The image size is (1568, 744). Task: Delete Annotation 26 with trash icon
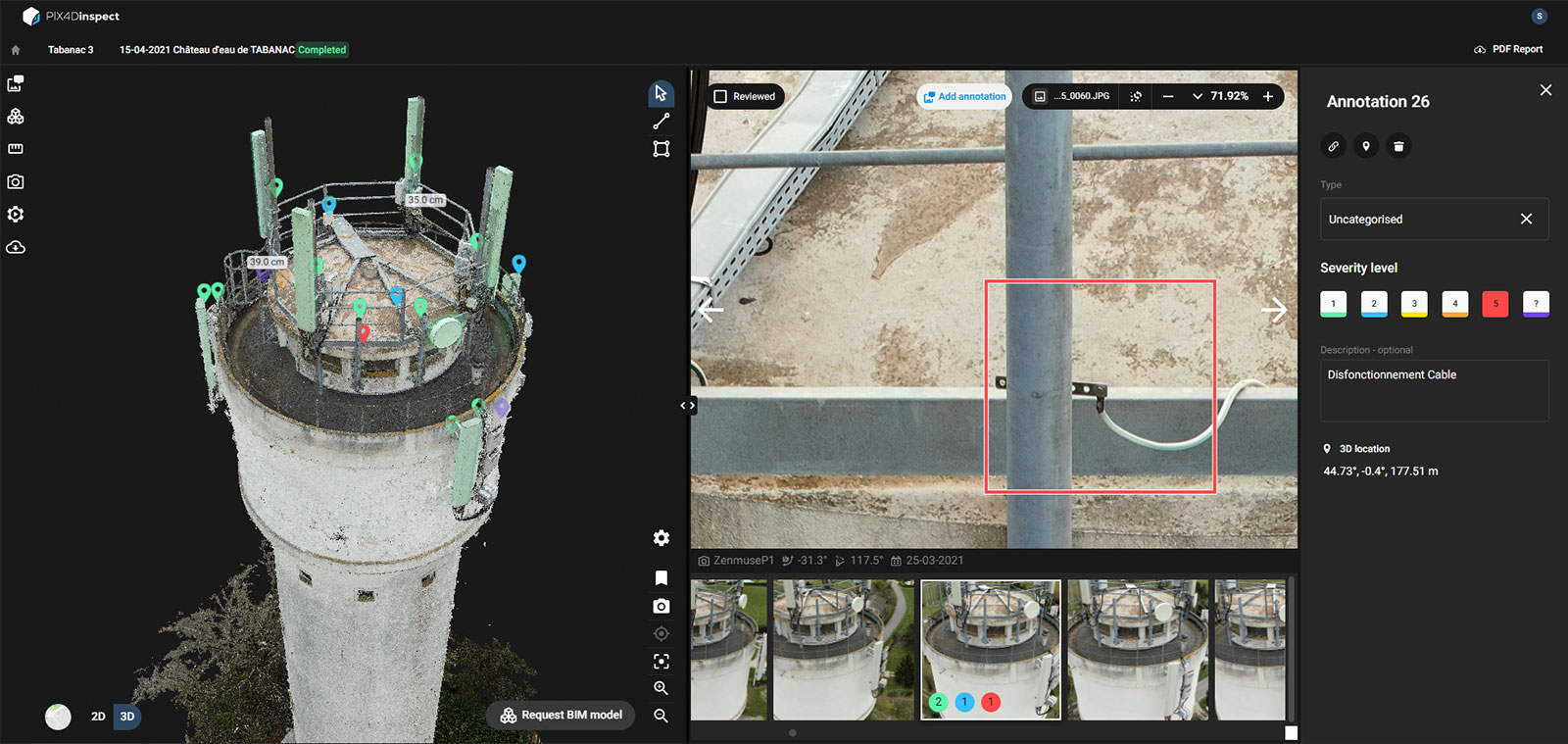1398,146
